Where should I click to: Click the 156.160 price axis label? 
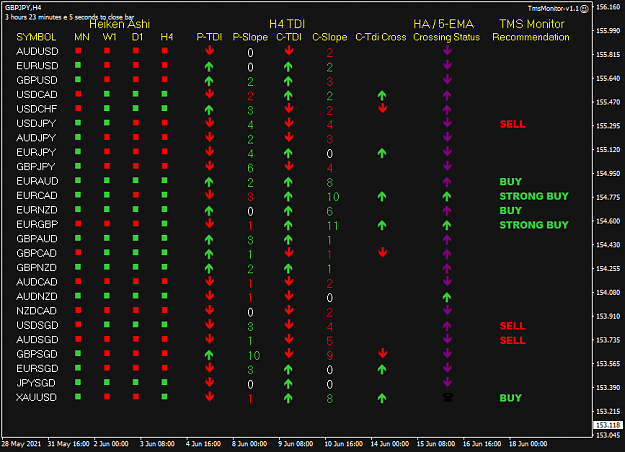coord(608,7)
